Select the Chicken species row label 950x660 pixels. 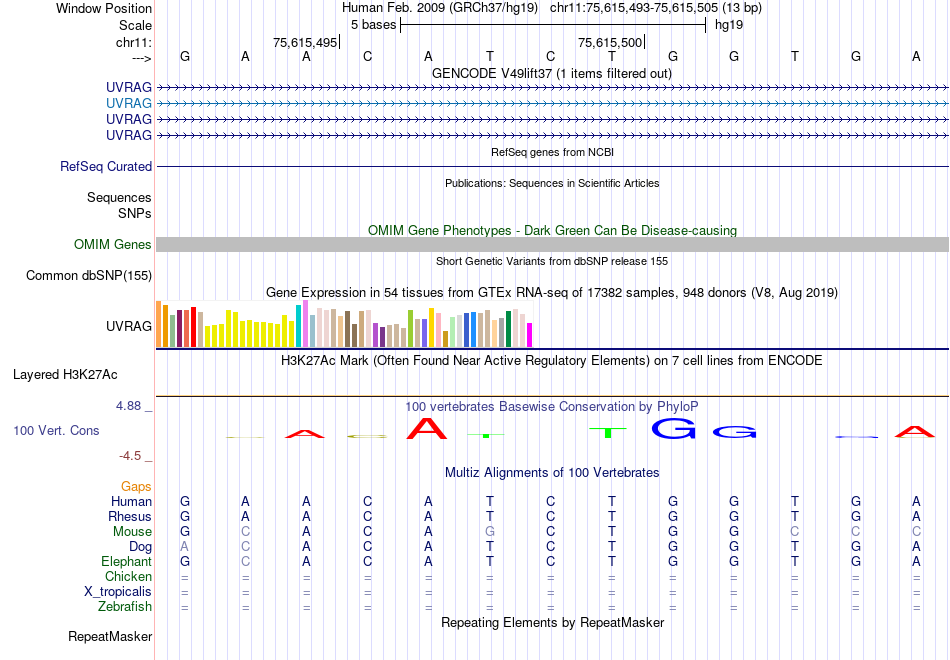click(x=128, y=576)
